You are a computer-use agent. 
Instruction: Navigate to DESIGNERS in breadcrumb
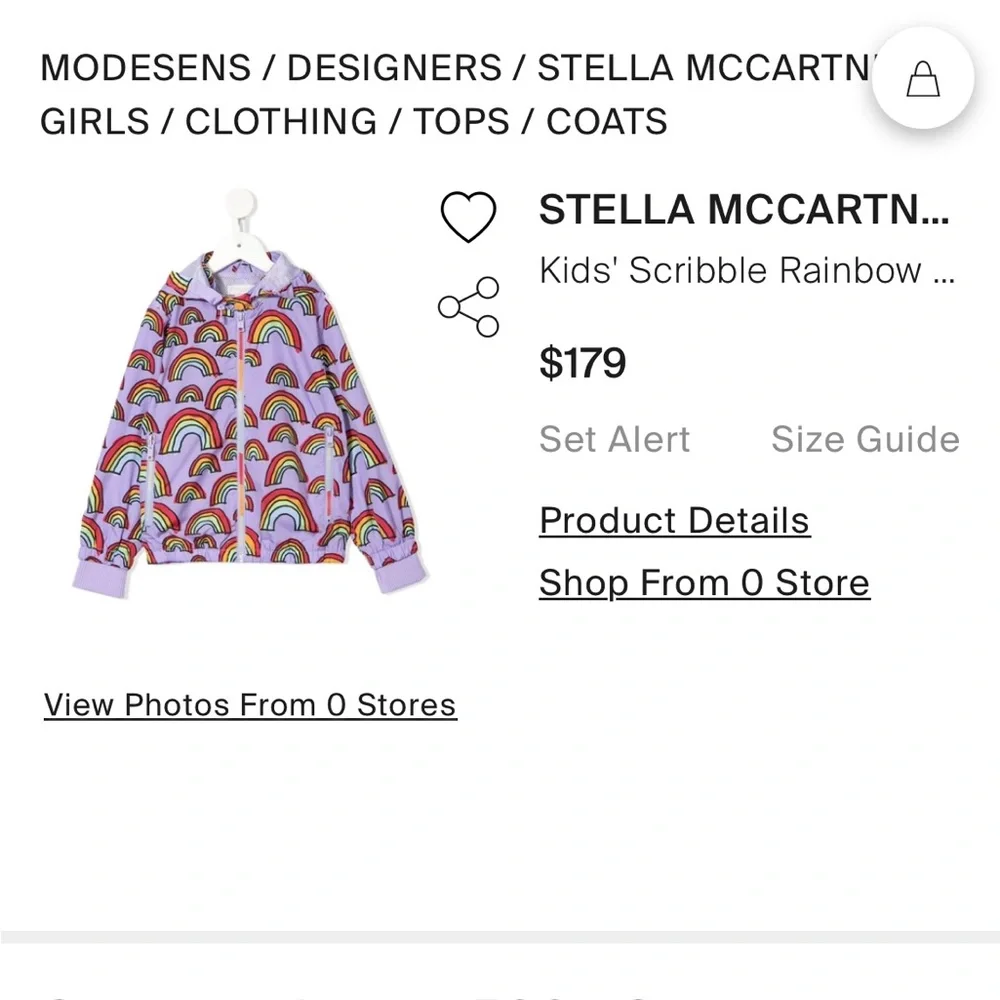pos(391,67)
